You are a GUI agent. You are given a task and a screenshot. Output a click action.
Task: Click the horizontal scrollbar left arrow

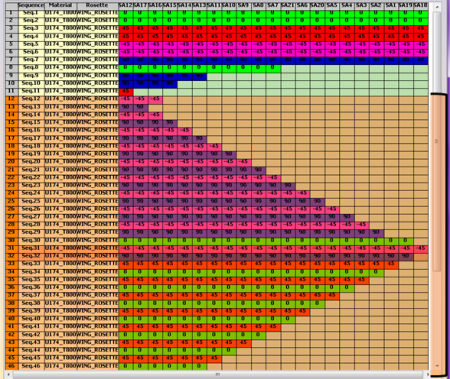point(9,374)
